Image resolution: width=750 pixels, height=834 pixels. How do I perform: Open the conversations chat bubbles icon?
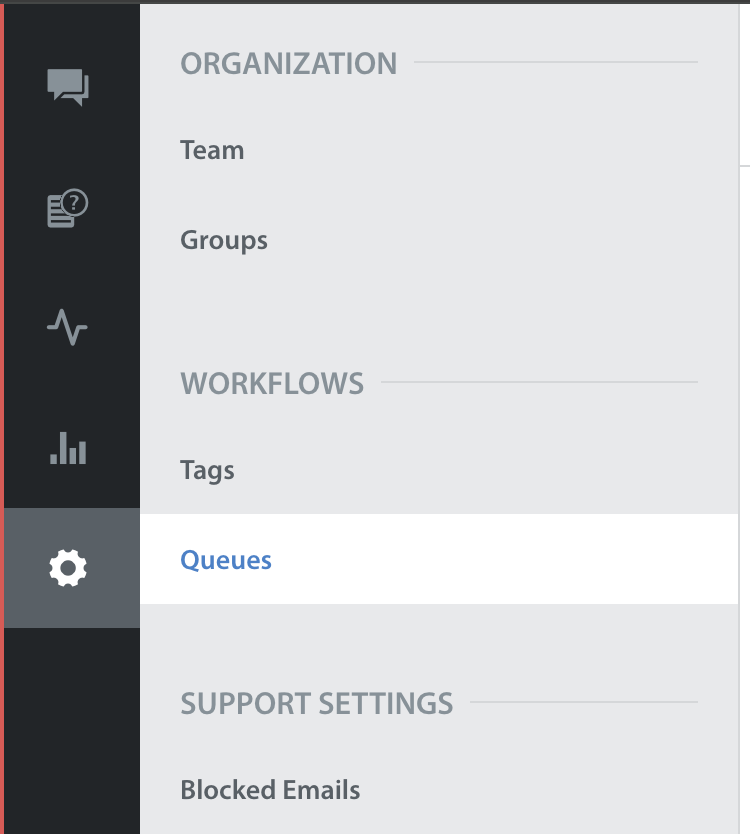[x=68, y=87]
